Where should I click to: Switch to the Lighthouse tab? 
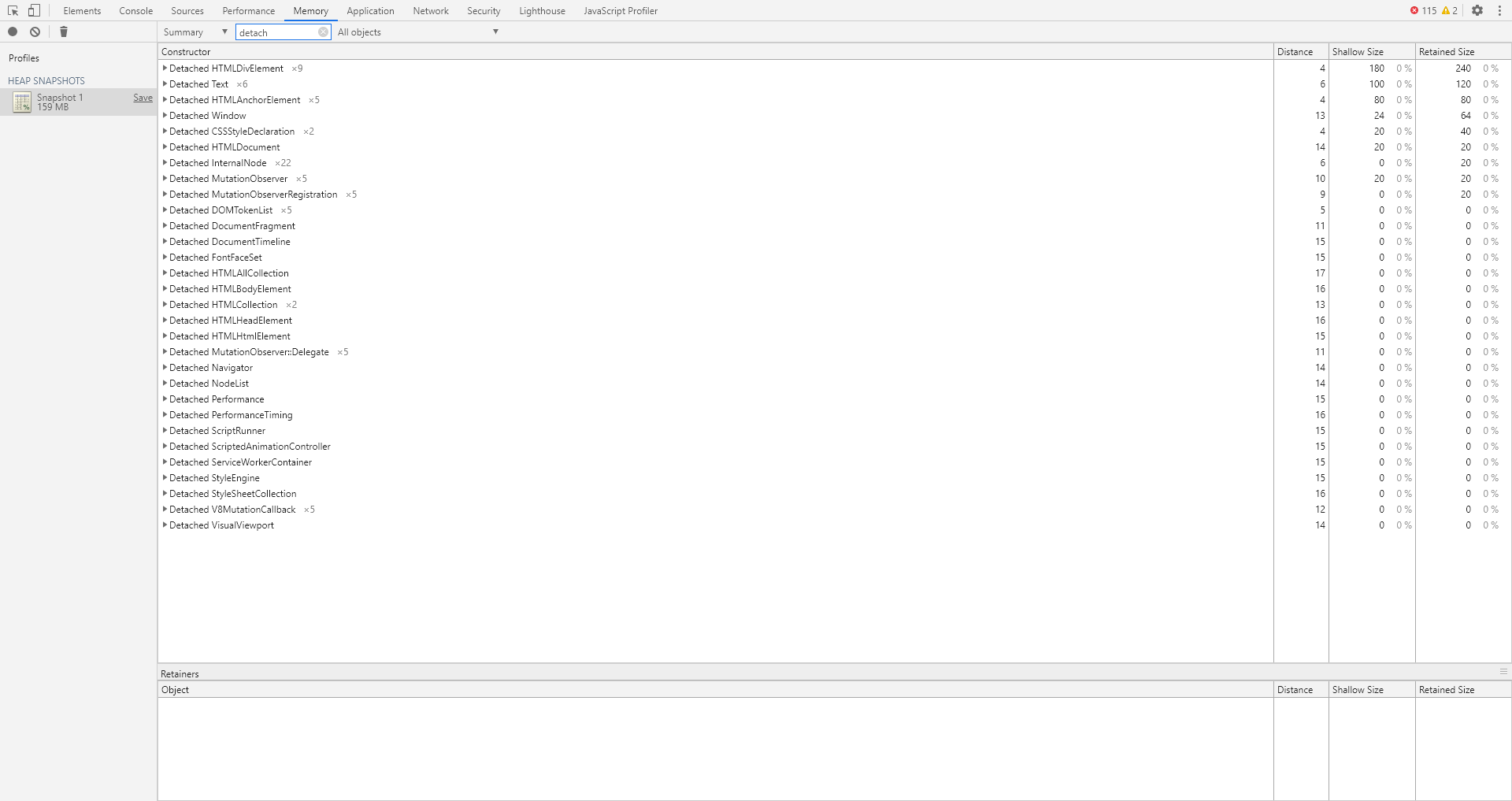543,11
